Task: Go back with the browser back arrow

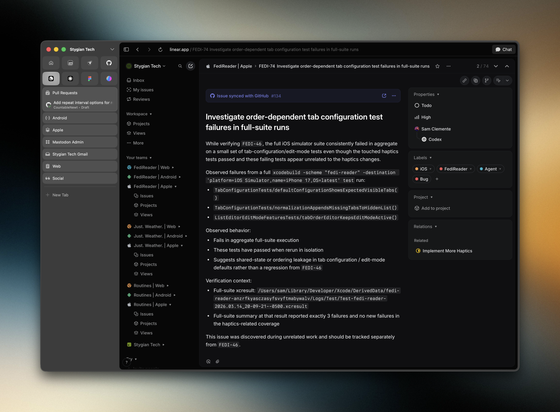Action: click(138, 49)
